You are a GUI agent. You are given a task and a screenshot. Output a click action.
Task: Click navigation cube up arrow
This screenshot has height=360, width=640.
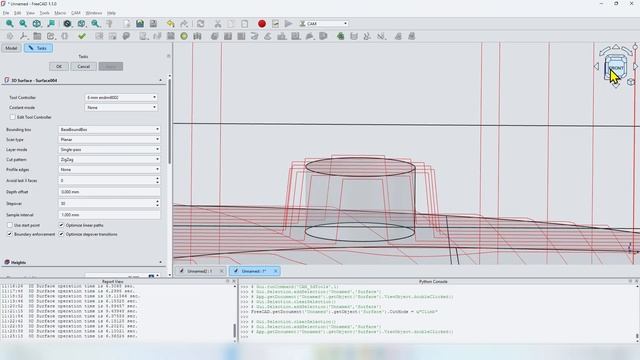(x=616, y=47)
